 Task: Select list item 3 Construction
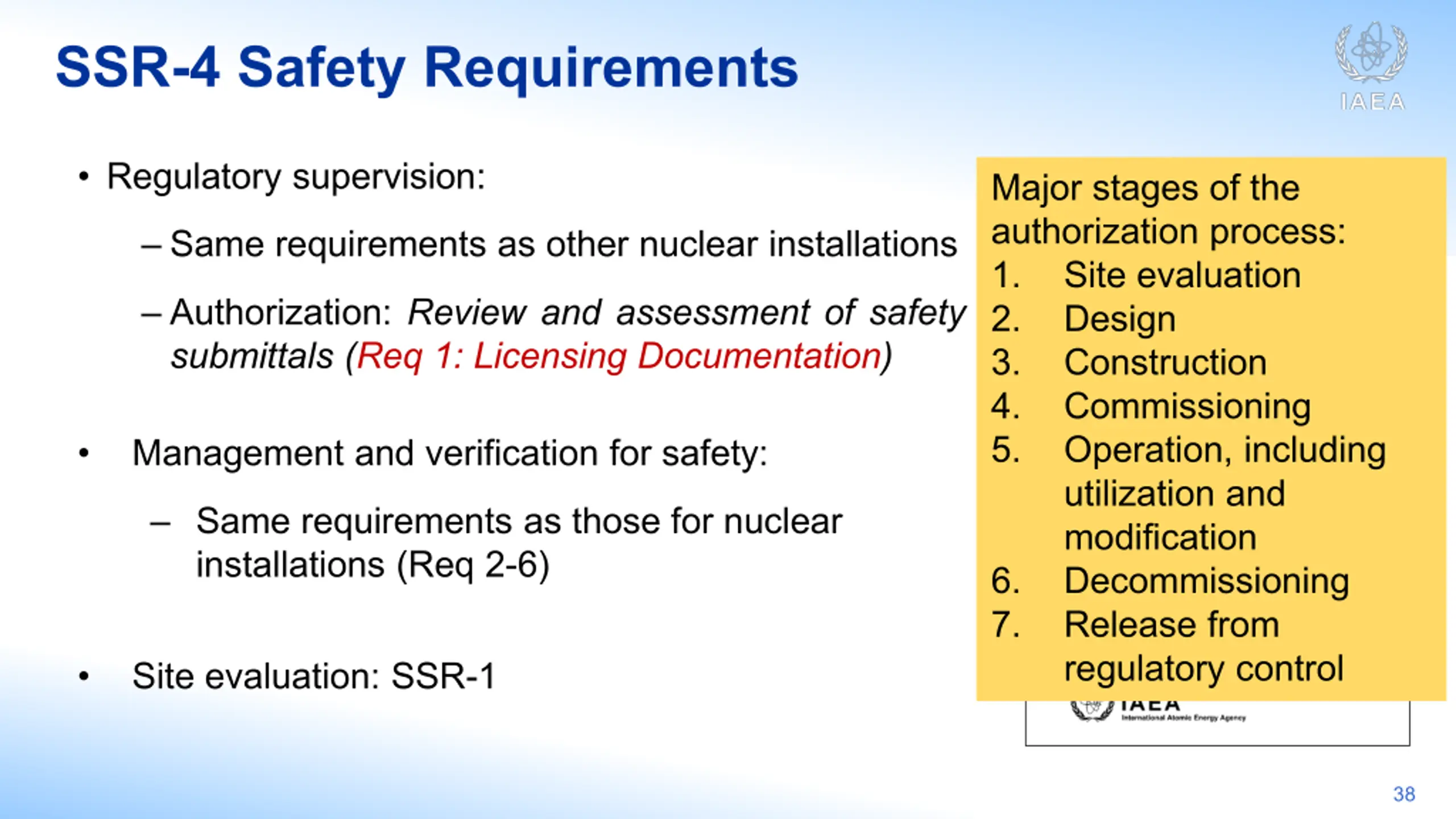point(1129,362)
